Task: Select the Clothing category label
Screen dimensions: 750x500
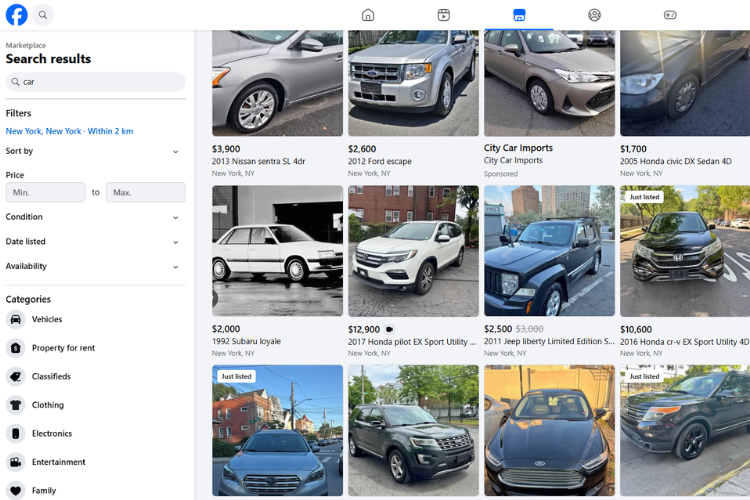Action: (48, 405)
